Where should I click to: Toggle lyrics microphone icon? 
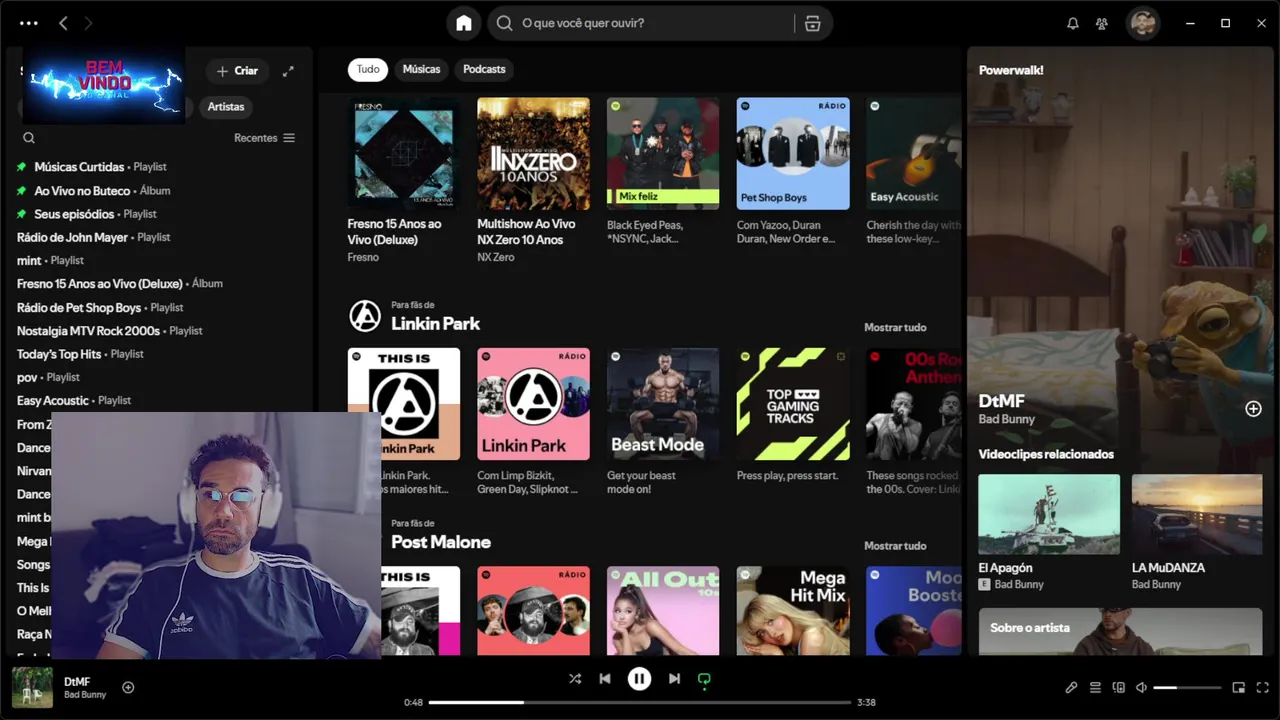(1071, 688)
